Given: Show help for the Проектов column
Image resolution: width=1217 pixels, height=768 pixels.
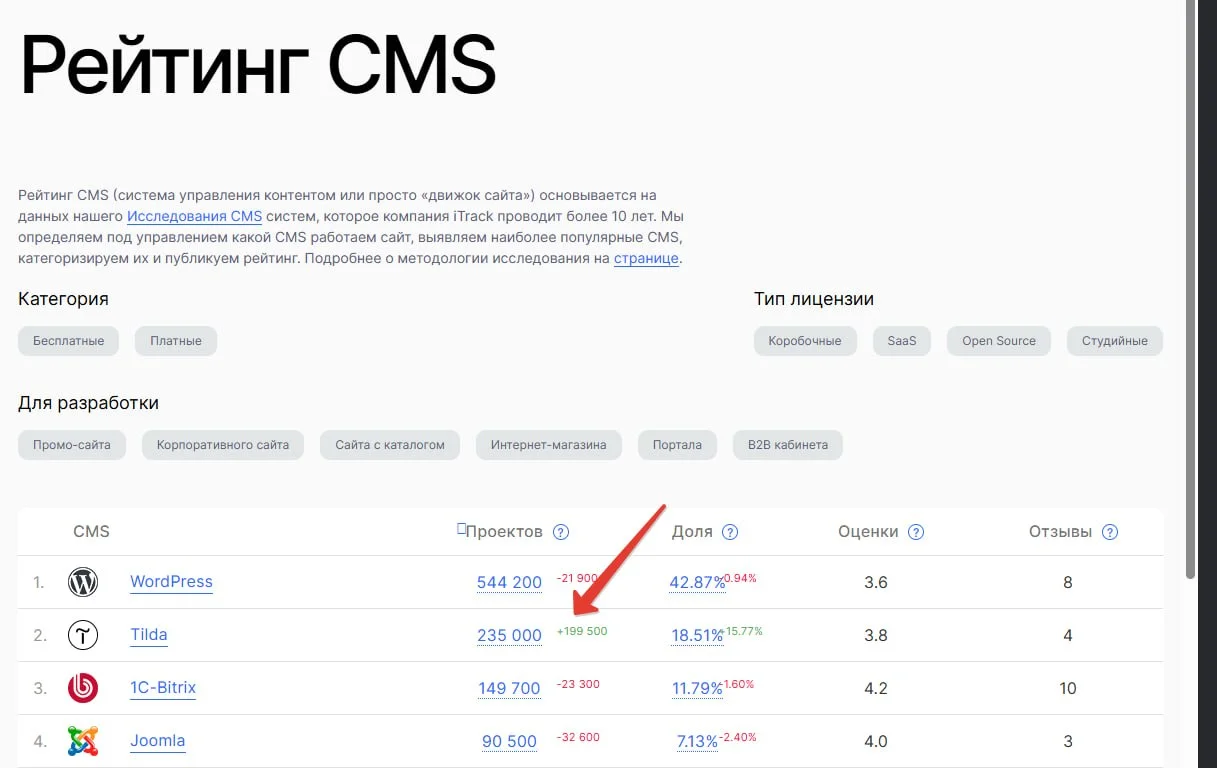Looking at the screenshot, I should [561, 532].
